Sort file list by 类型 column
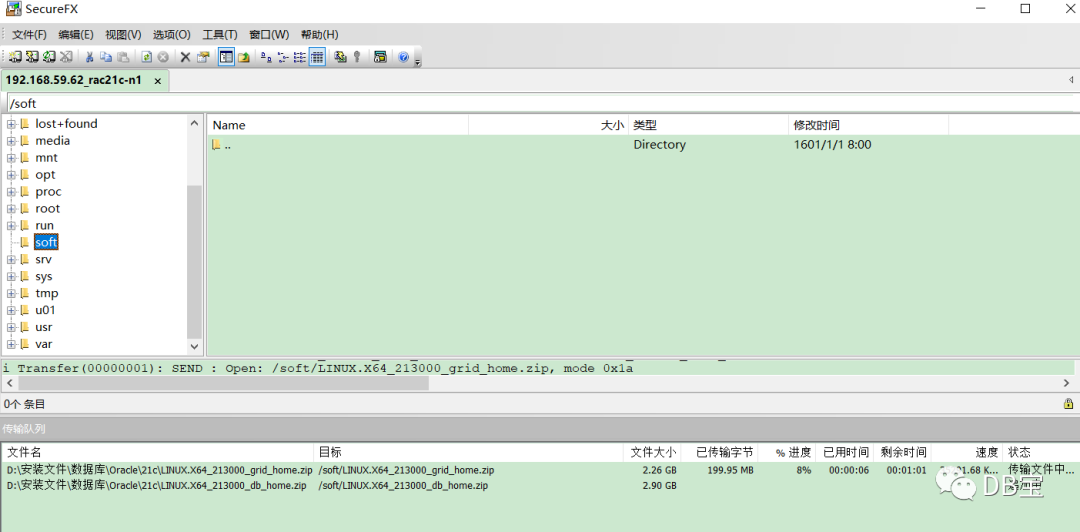This screenshot has width=1080, height=532. (x=708, y=125)
